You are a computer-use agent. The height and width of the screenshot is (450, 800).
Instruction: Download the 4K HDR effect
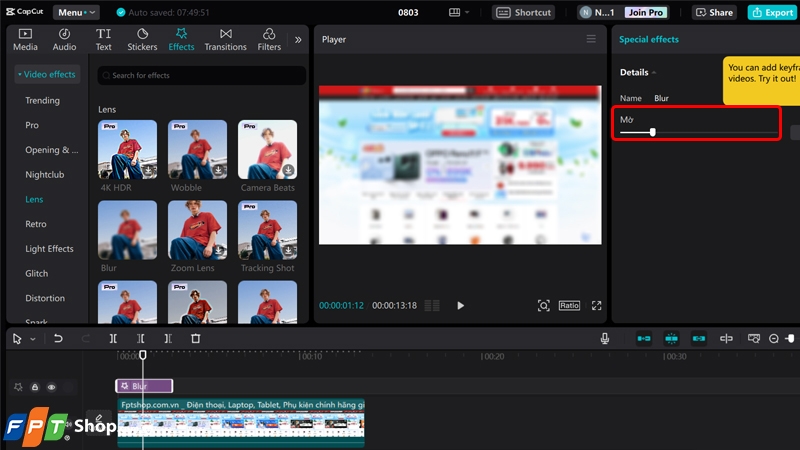click(x=148, y=170)
